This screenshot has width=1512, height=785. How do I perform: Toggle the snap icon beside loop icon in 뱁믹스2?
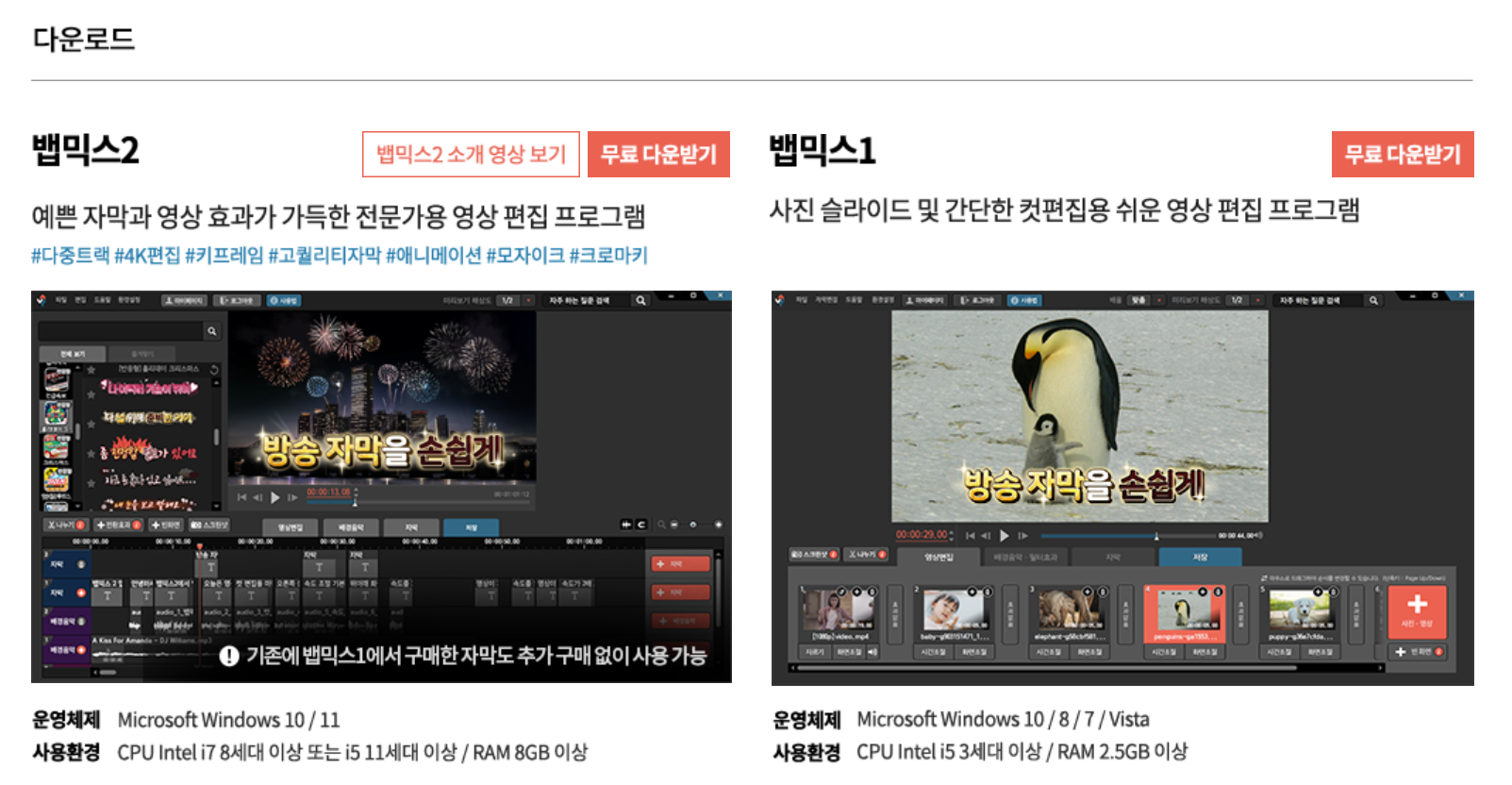click(625, 525)
